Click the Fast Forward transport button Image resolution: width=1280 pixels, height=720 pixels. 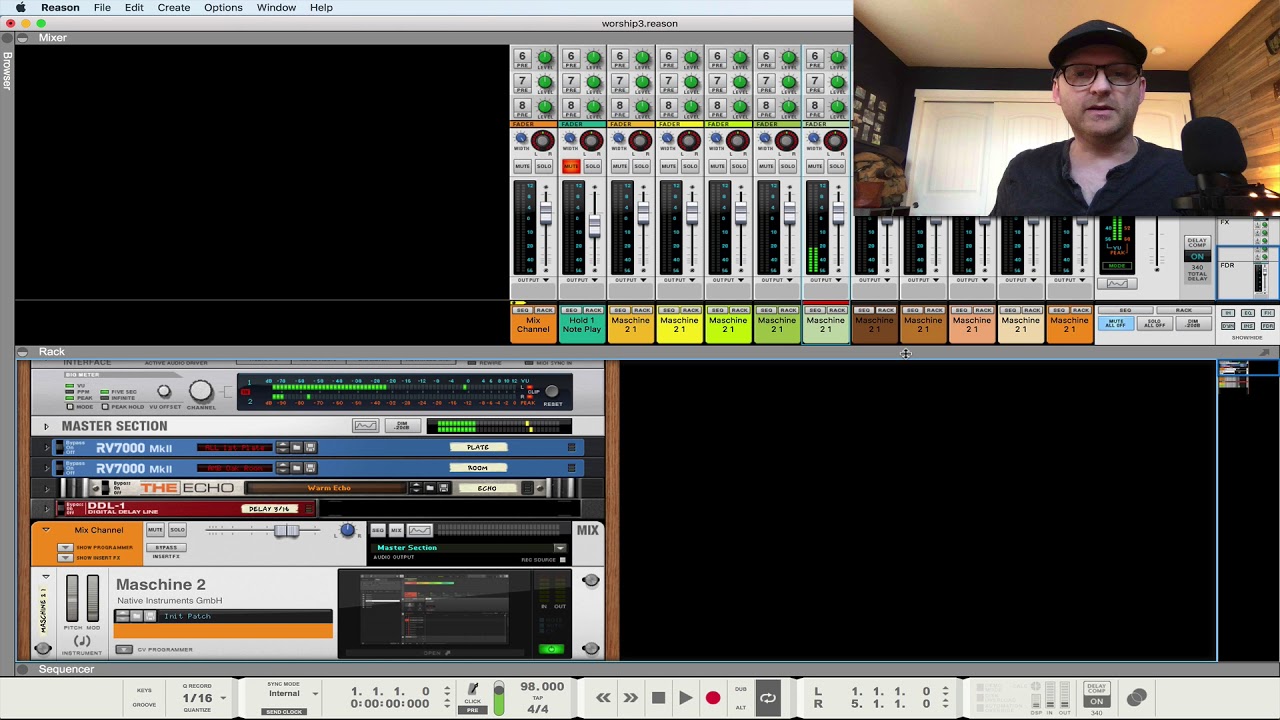[x=630, y=698]
